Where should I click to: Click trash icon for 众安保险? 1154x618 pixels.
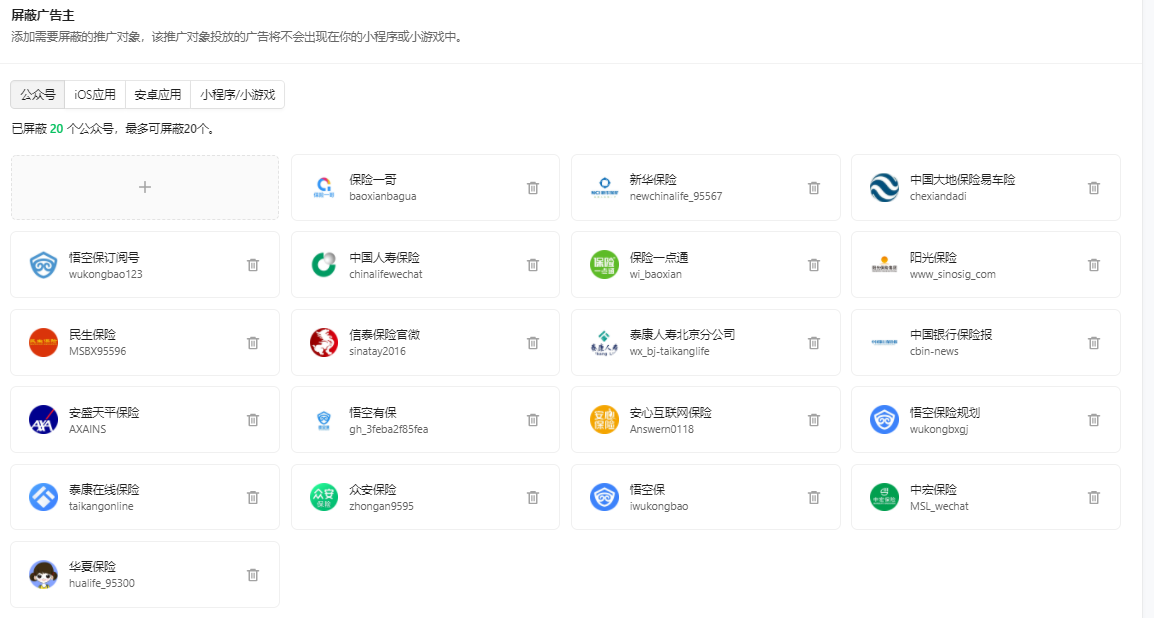533,497
